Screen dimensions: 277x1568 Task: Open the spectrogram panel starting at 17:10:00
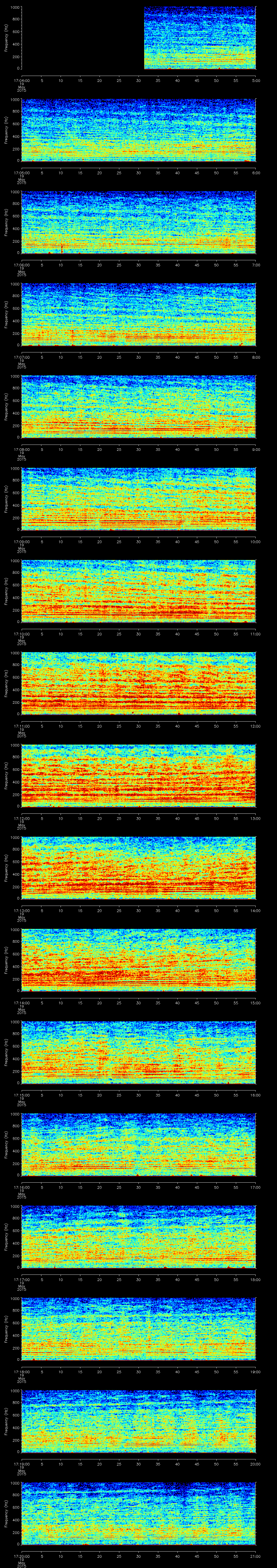(x=139, y=591)
